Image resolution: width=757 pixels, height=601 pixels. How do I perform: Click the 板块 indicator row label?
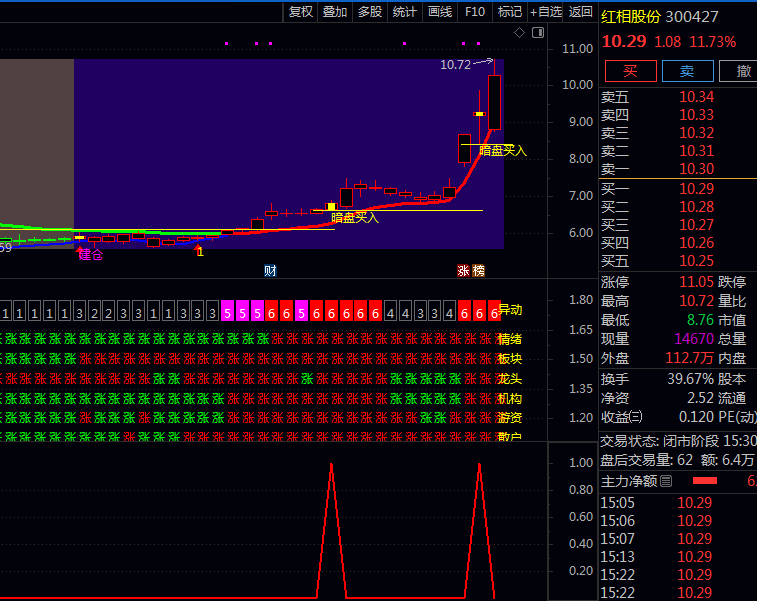[x=510, y=359]
